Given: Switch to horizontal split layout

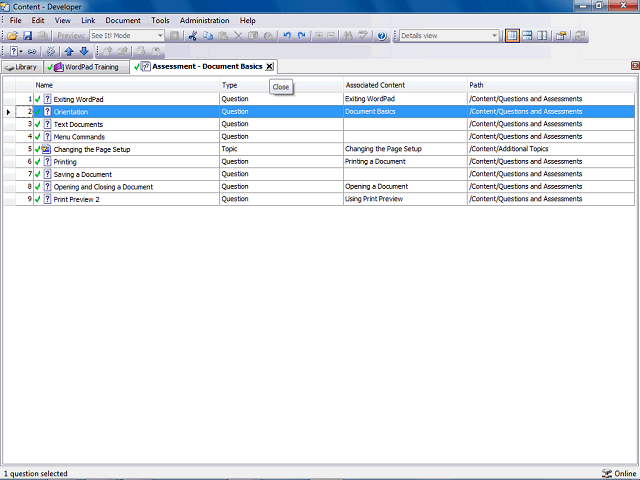Looking at the screenshot, I should 527,36.
